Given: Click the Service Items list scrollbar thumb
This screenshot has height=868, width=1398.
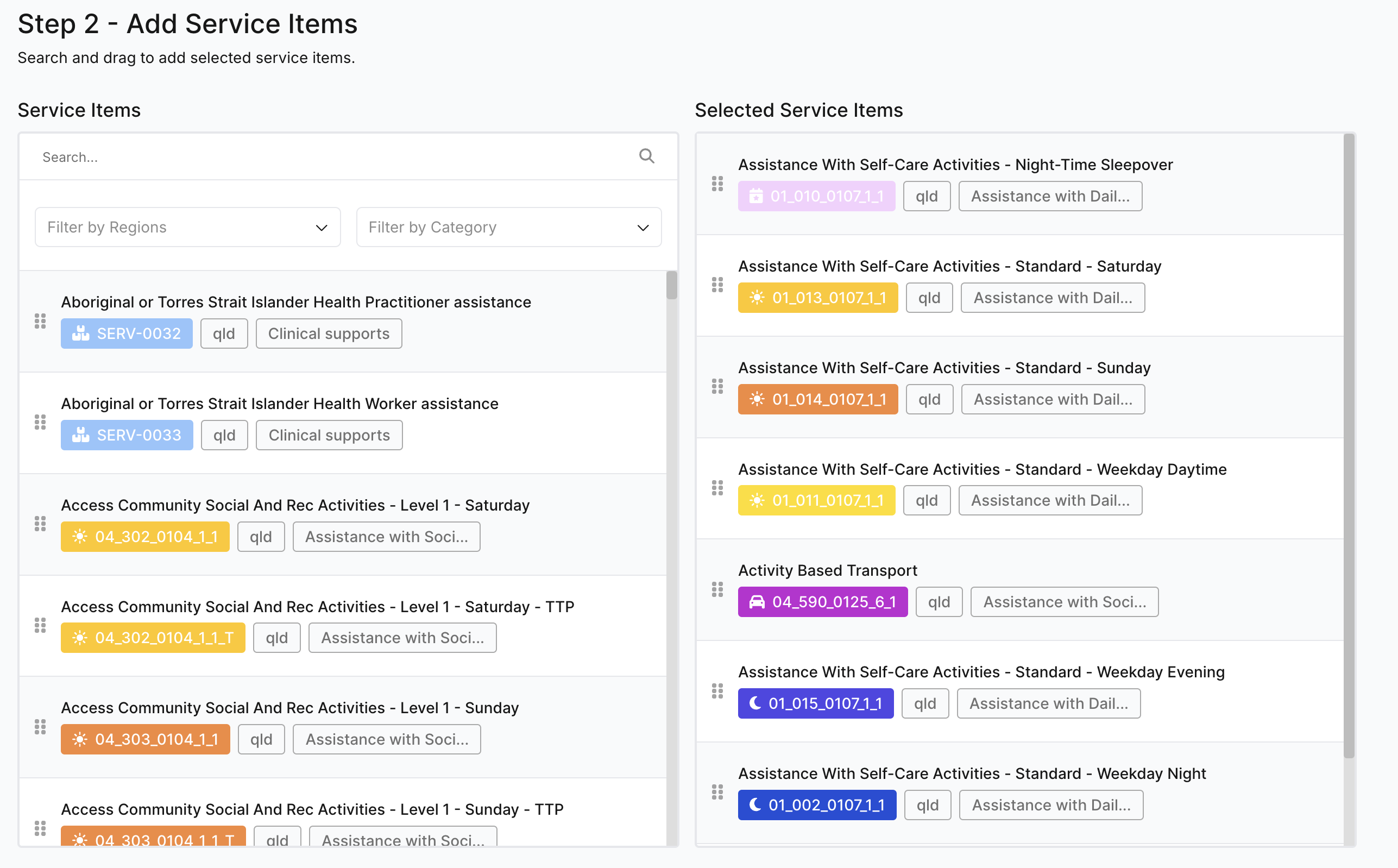Looking at the screenshot, I should tap(671, 285).
